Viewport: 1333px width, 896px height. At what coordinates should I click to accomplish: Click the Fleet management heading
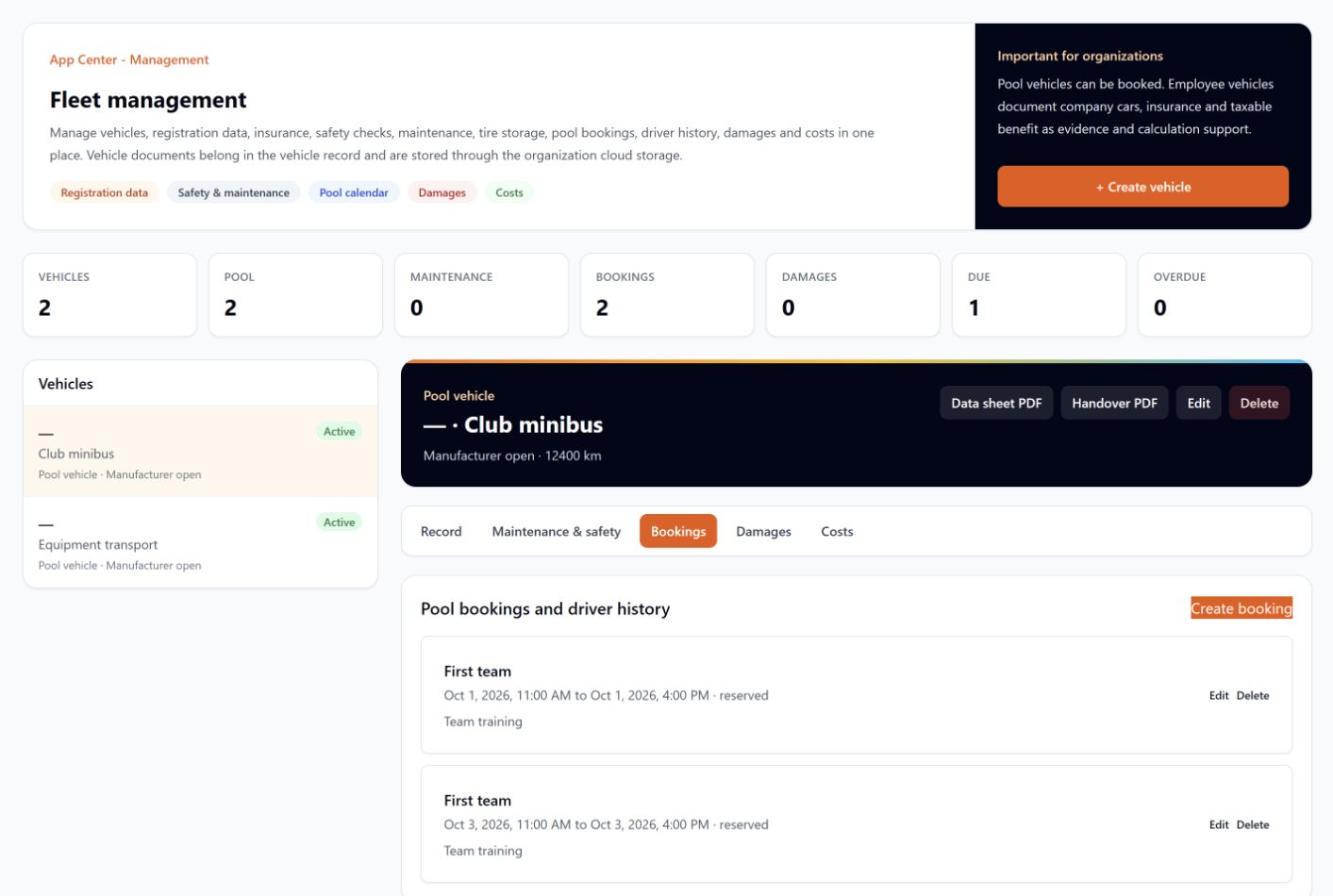tap(148, 100)
